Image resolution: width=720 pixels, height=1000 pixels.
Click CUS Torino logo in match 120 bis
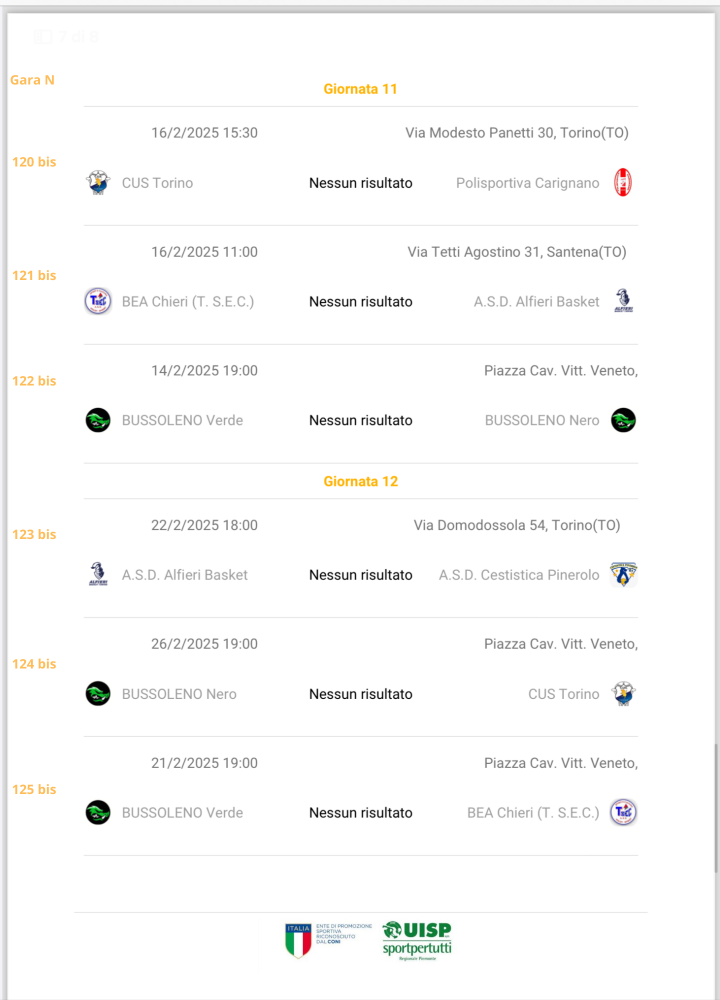(x=98, y=183)
